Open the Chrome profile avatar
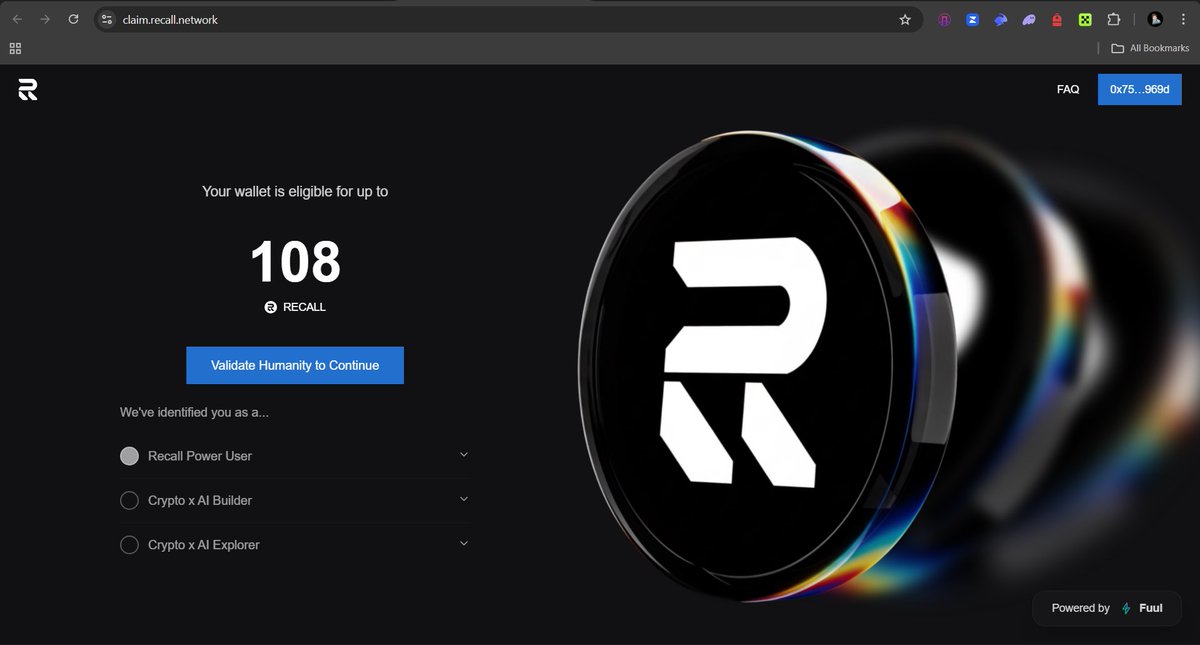This screenshot has height=645, width=1200. click(x=1155, y=19)
